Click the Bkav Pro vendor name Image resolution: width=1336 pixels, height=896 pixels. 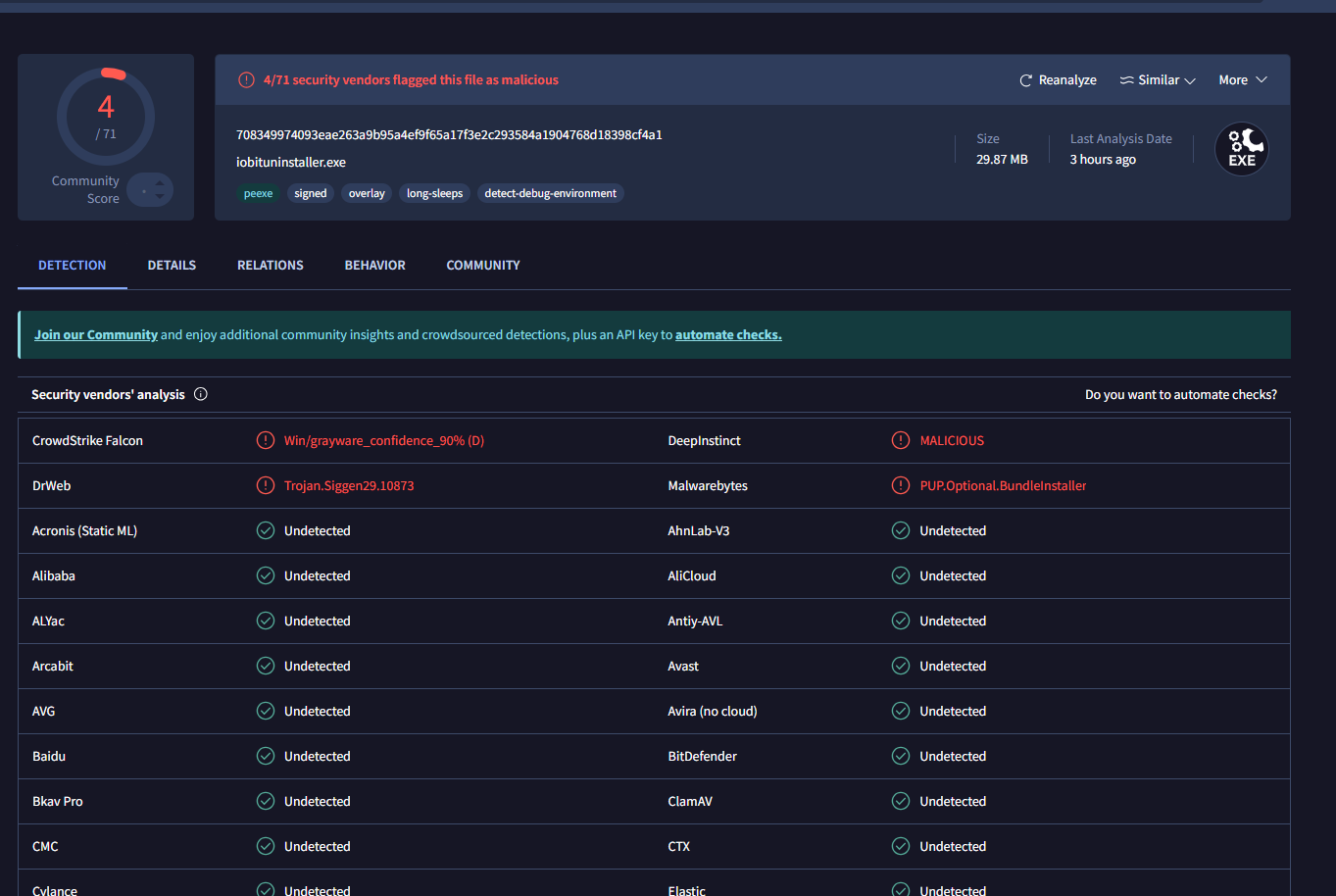click(58, 802)
